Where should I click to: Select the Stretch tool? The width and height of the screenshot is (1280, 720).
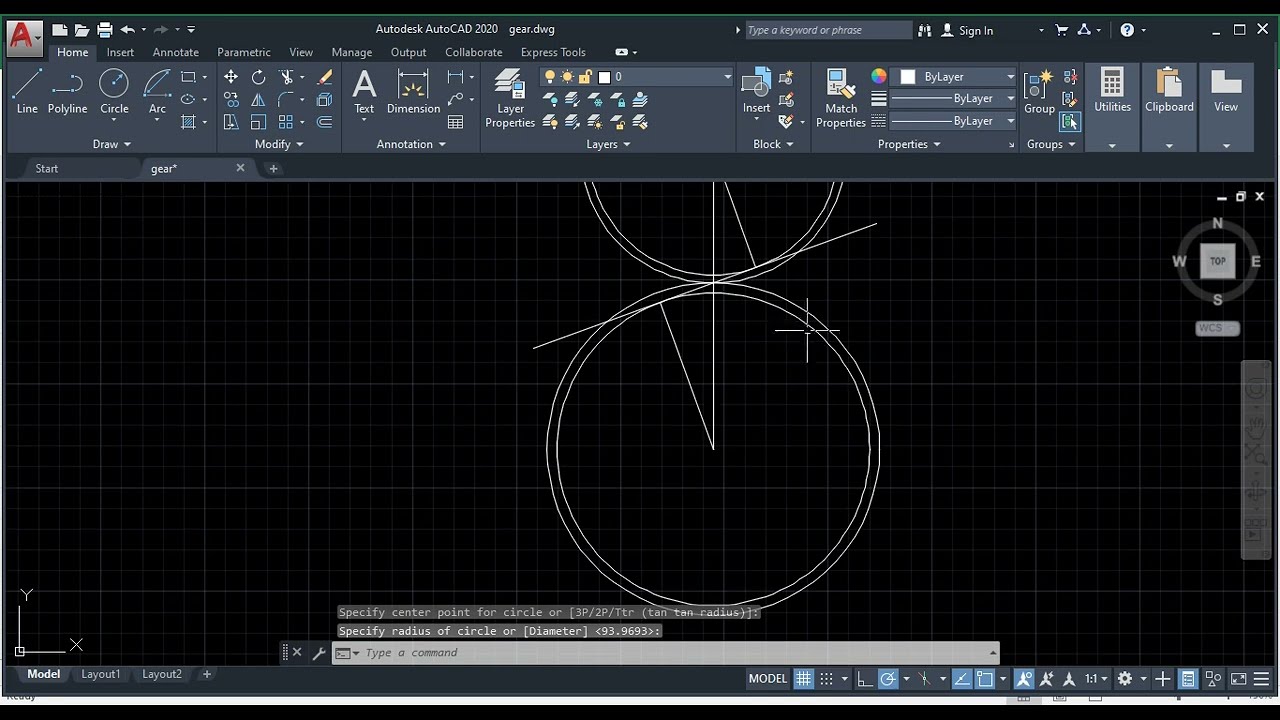coord(231,122)
